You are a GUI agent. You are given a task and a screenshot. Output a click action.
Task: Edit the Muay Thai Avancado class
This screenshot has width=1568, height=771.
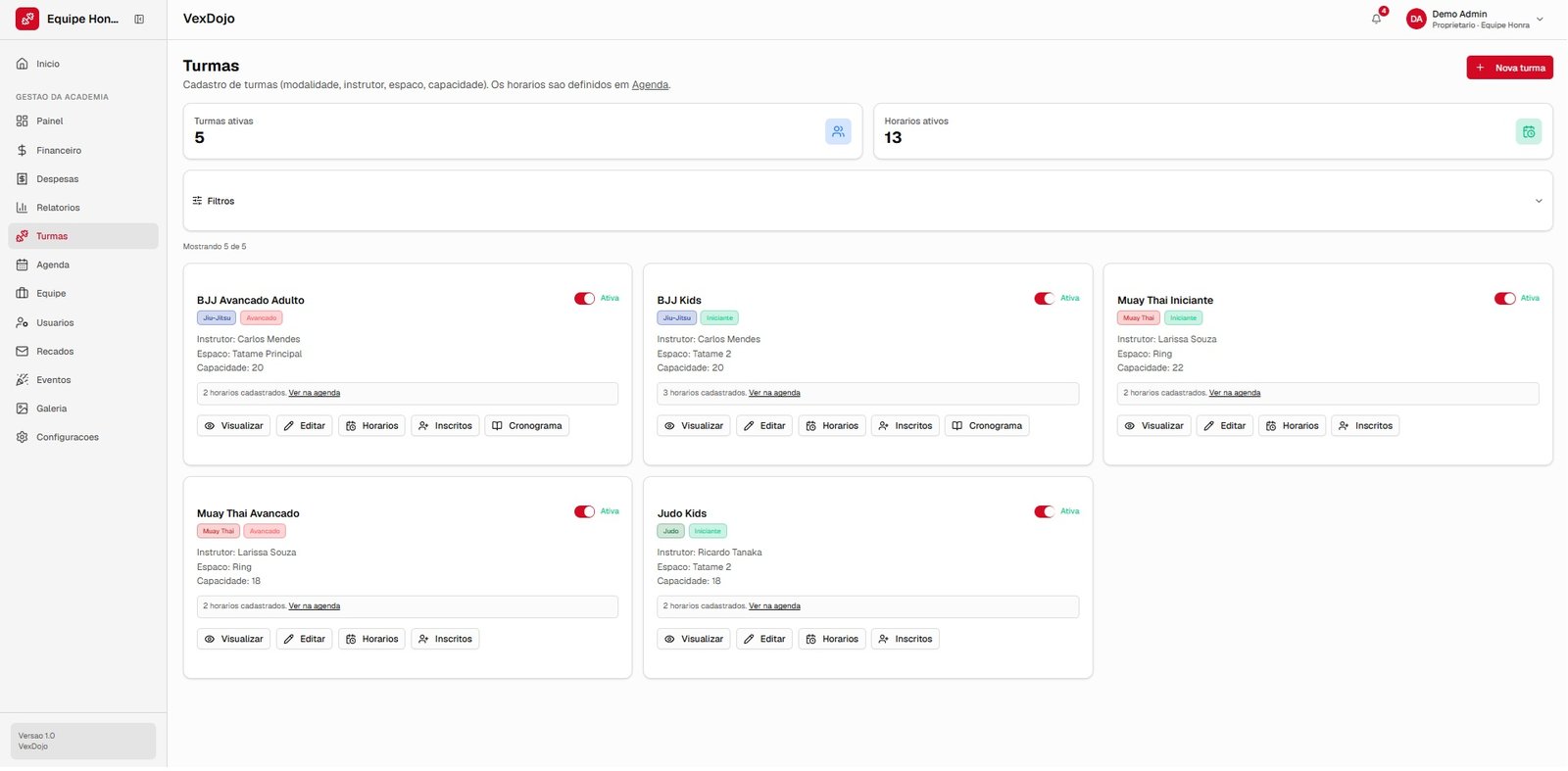tap(304, 639)
